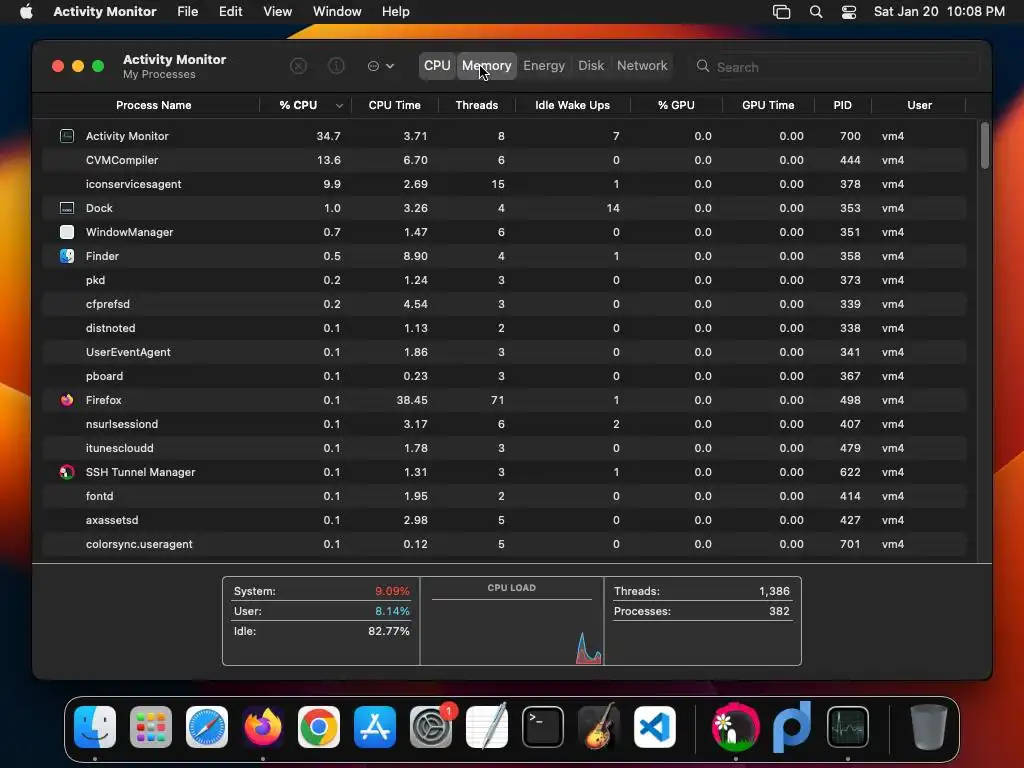Screen dimensions: 1024x768
Task: Open Launchpad from the Dock
Action: [151, 727]
